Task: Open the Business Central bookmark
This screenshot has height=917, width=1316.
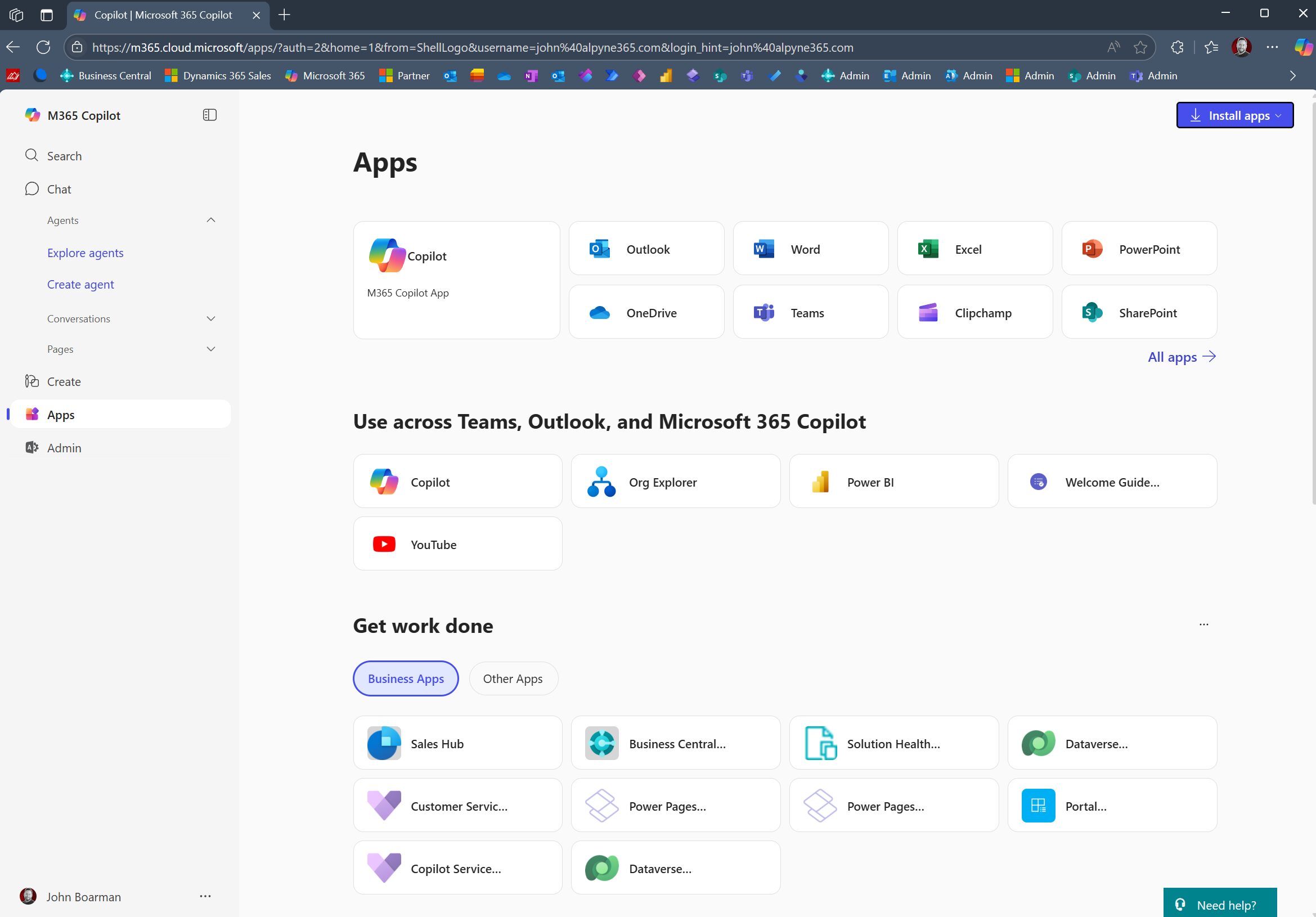Action: [106, 75]
